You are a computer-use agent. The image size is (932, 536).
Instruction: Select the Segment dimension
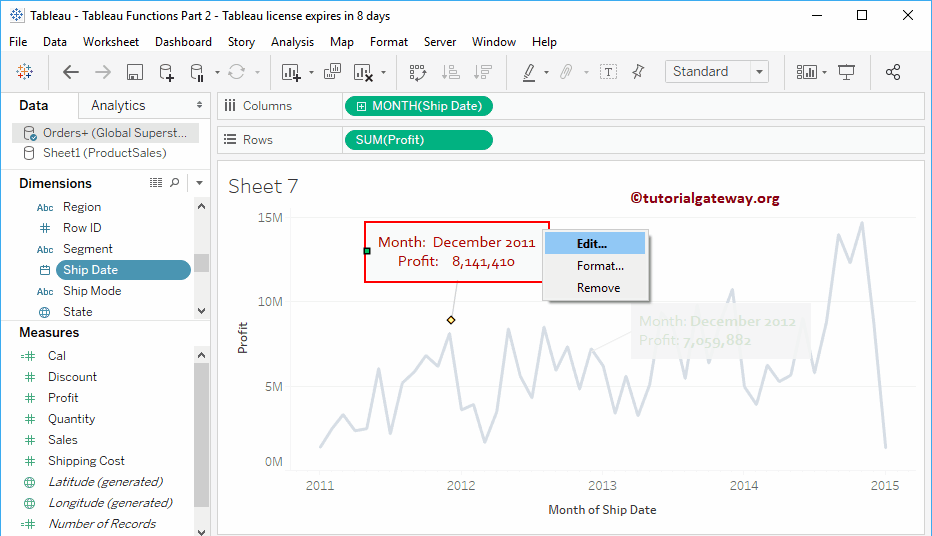(x=88, y=249)
